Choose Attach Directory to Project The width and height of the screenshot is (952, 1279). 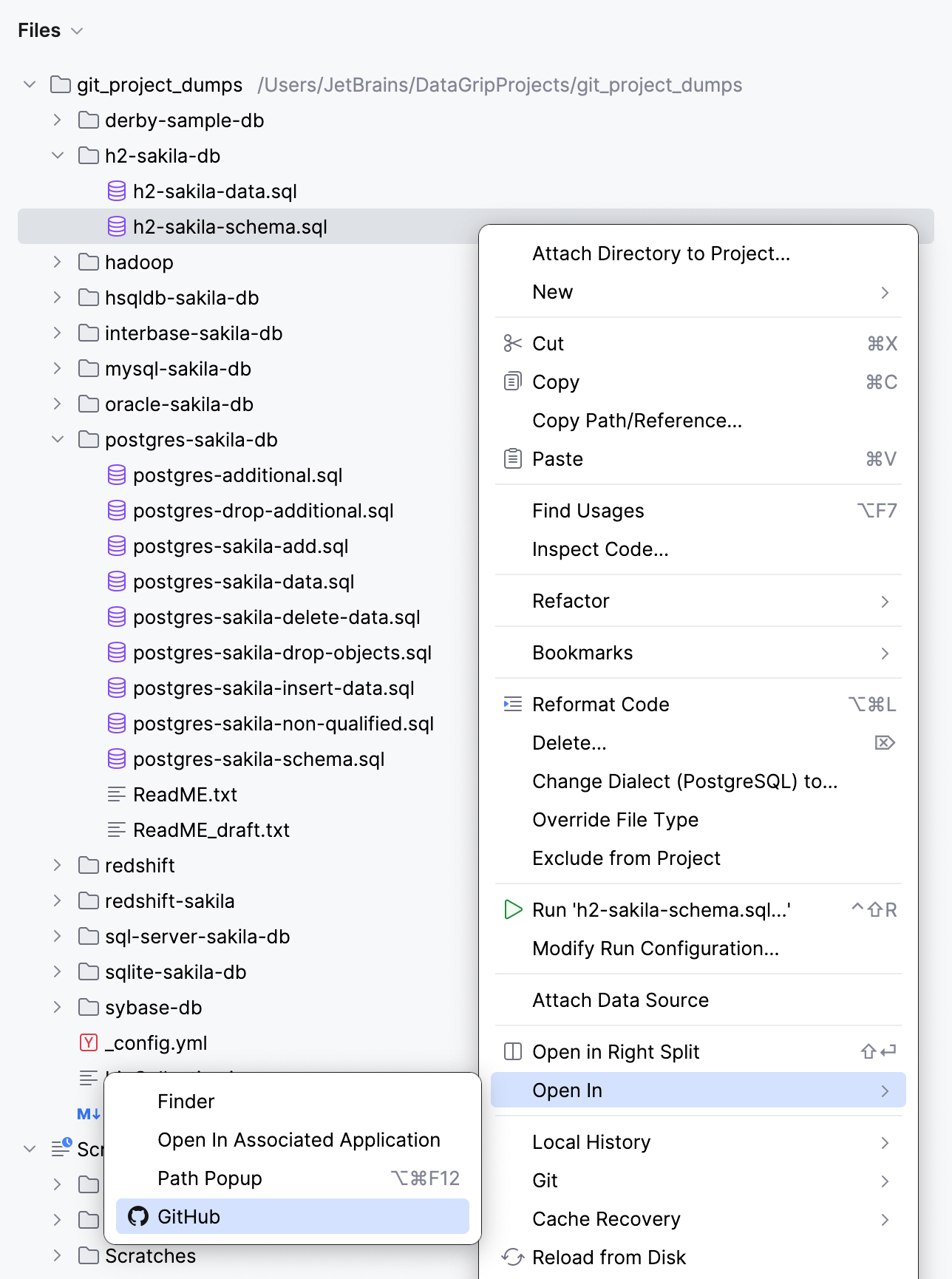click(698, 254)
